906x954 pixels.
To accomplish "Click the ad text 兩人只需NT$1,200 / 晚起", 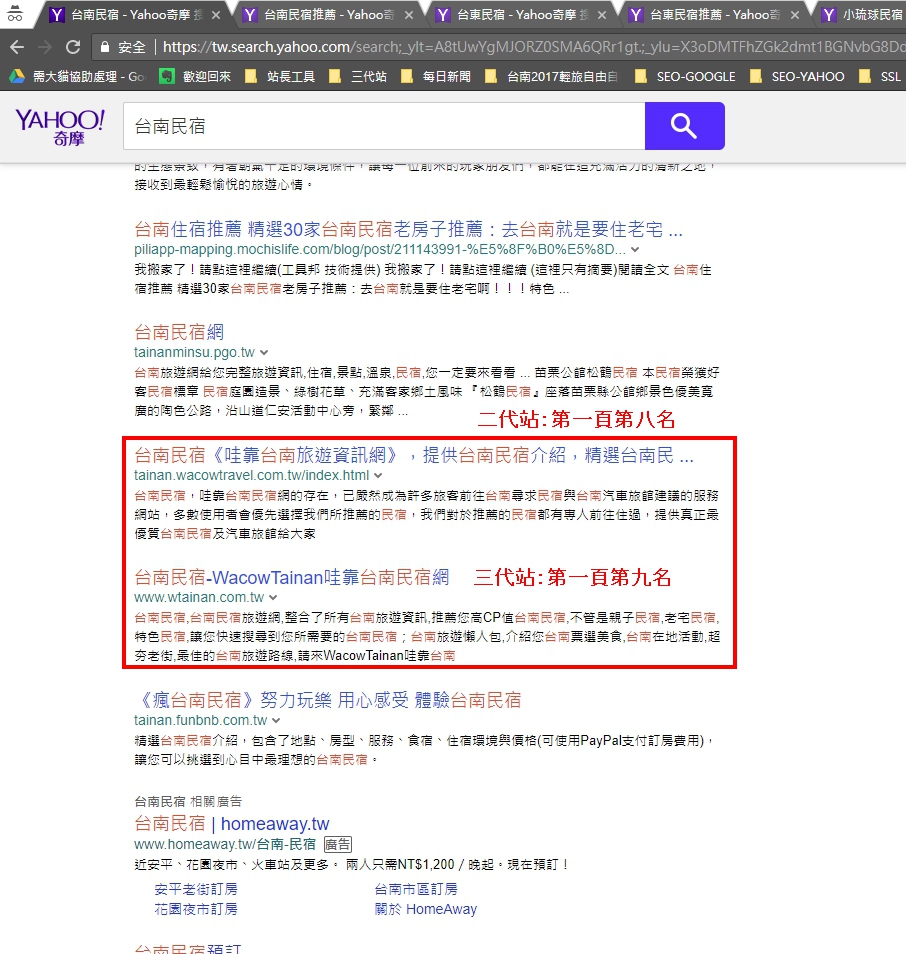I will 420,865.
